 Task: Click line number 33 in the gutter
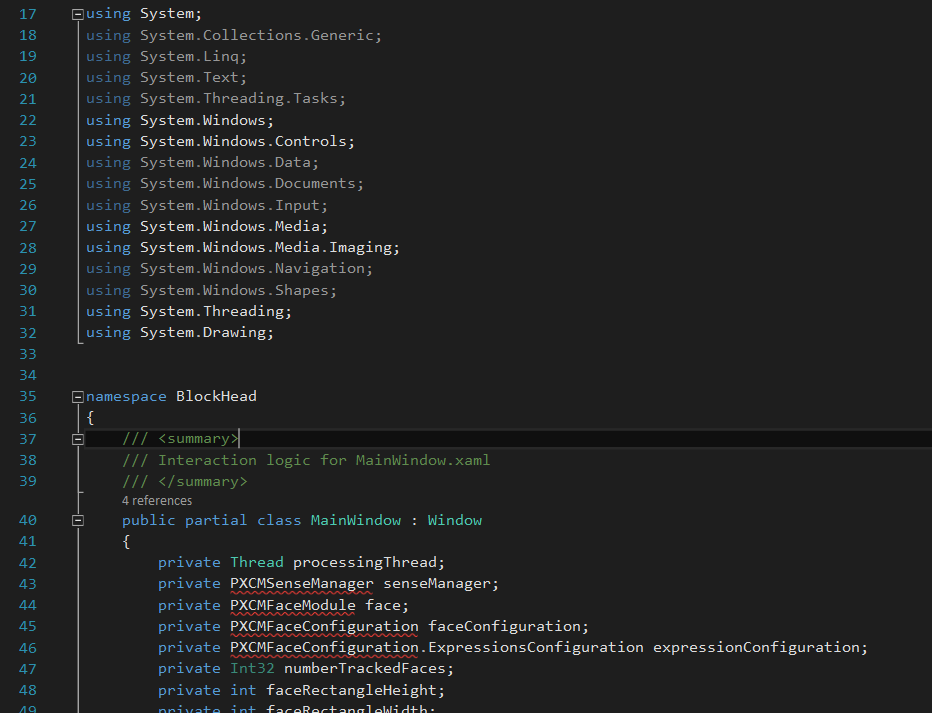(x=27, y=354)
